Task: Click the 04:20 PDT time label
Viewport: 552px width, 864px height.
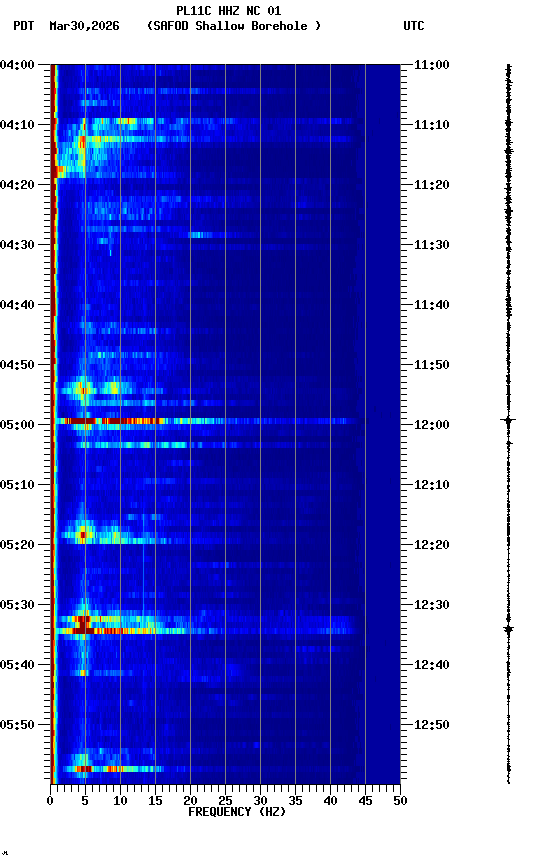Action: pos(17,185)
